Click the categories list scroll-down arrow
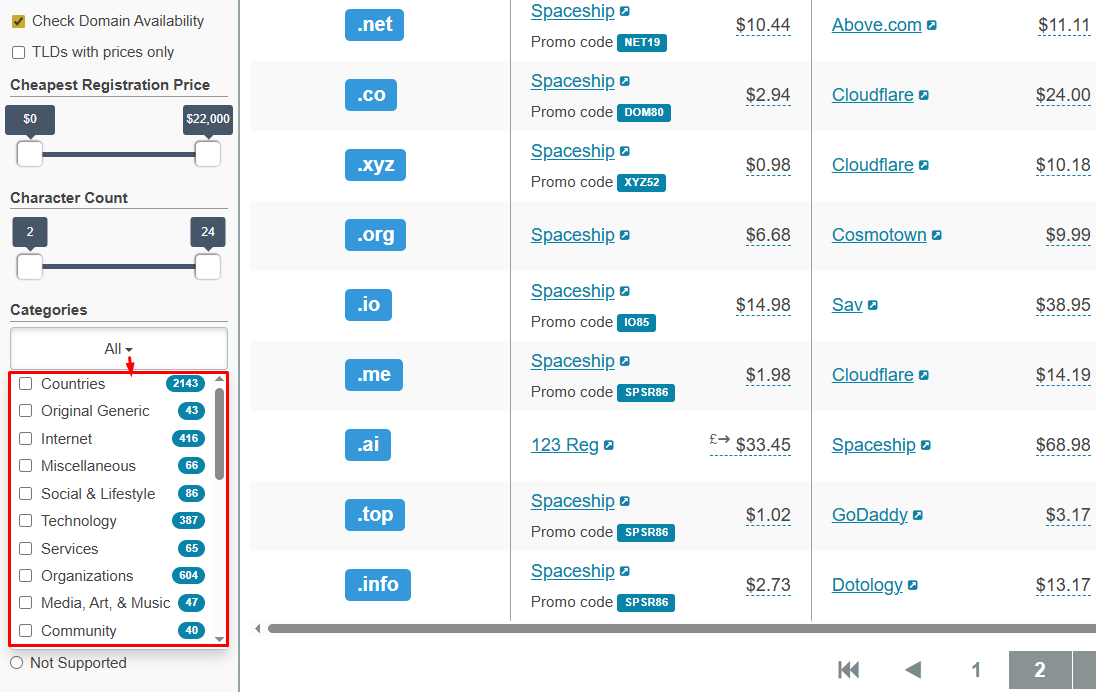Image resolution: width=1096 pixels, height=692 pixels. click(219, 639)
